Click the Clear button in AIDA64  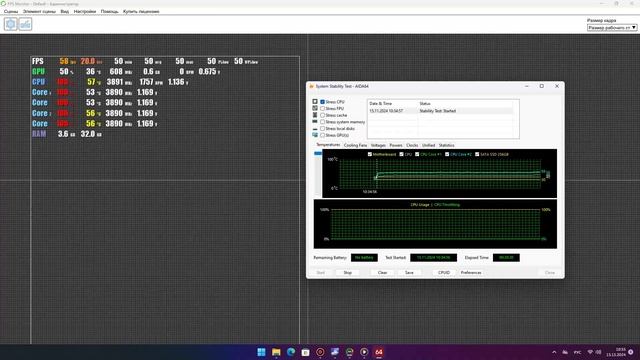pyautogui.click(x=382, y=272)
